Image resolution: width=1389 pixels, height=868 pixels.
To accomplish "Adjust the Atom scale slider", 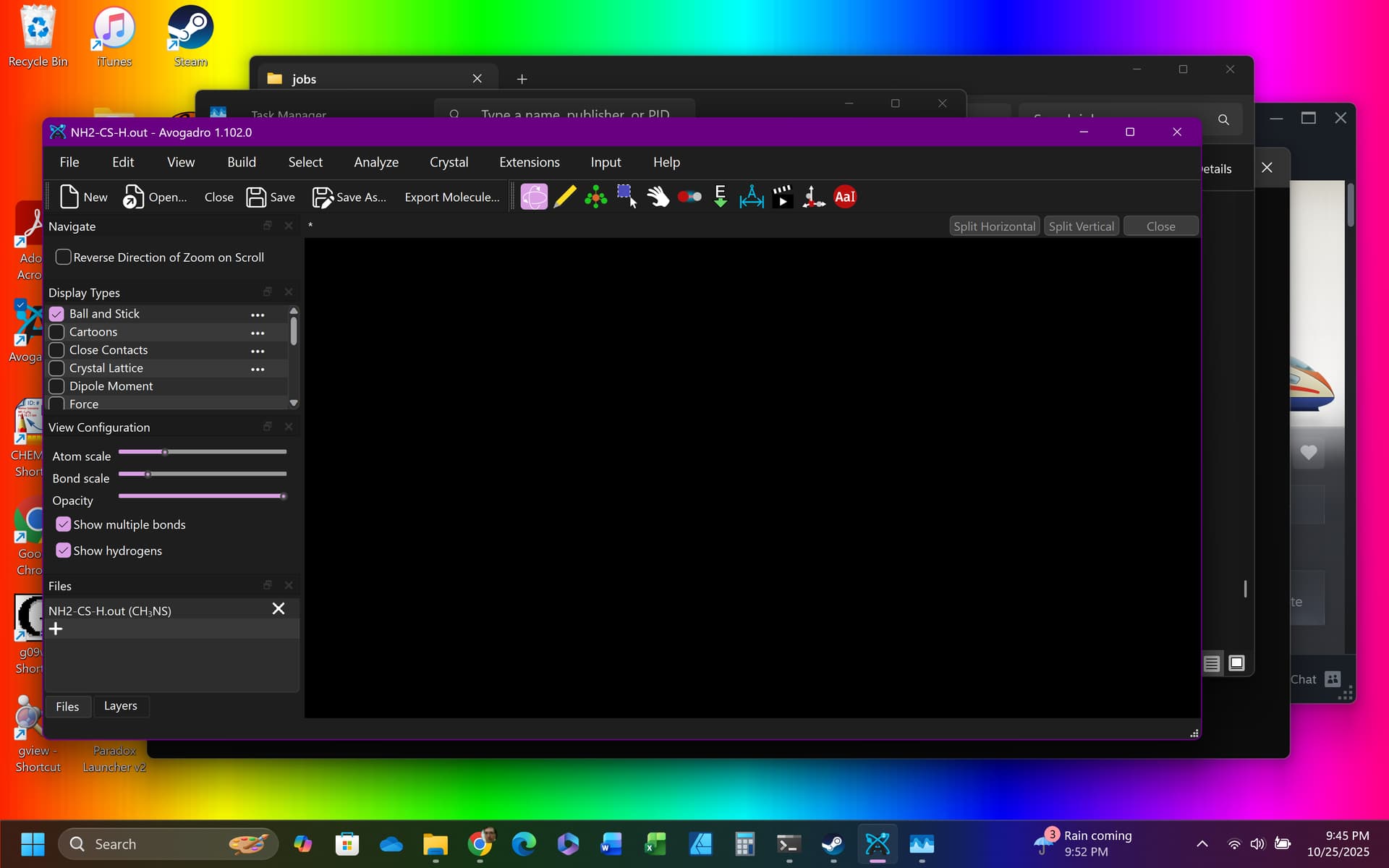I will (x=165, y=452).
